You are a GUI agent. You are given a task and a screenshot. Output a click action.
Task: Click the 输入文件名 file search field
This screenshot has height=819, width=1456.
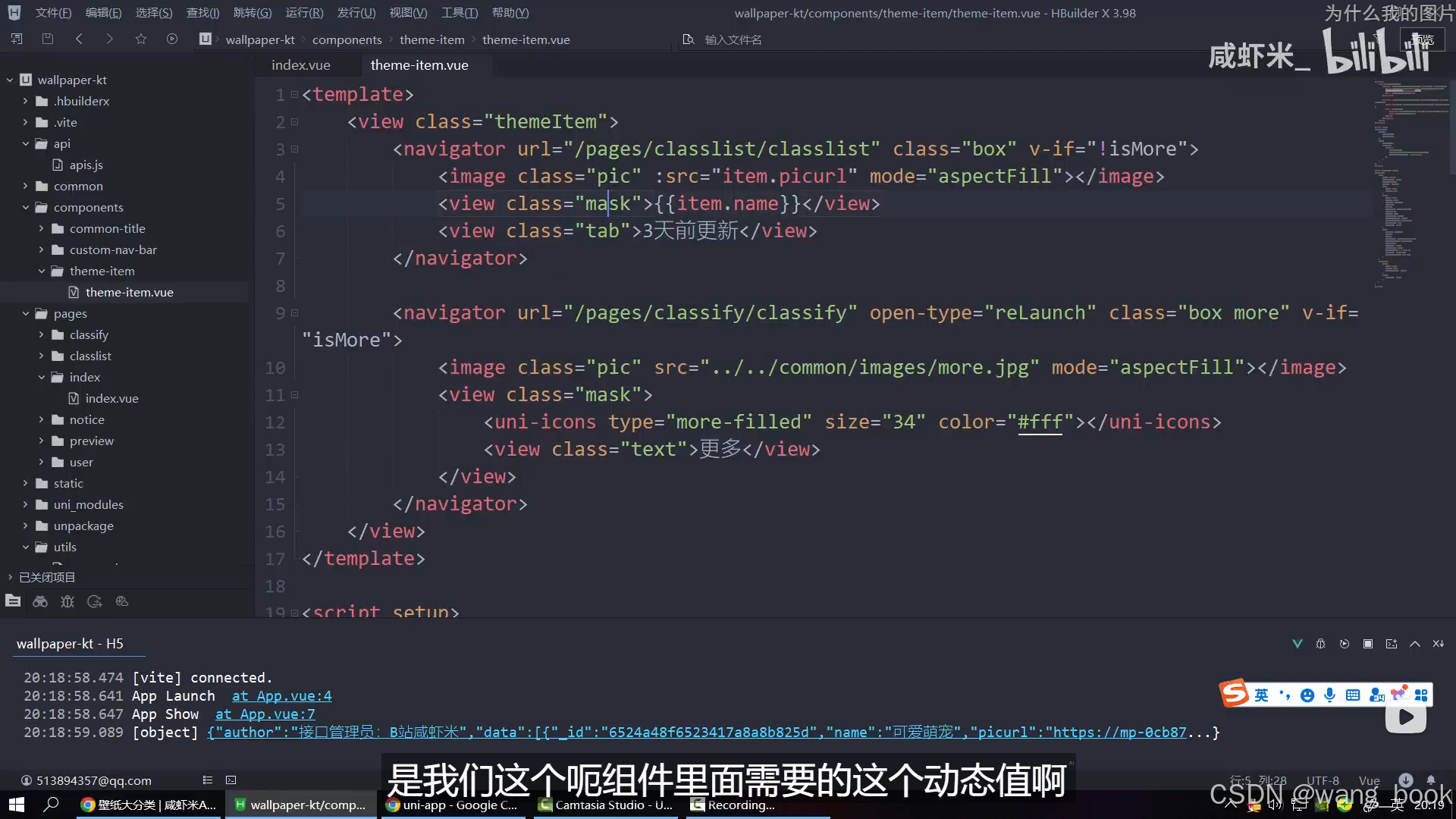tap(733, 39)
